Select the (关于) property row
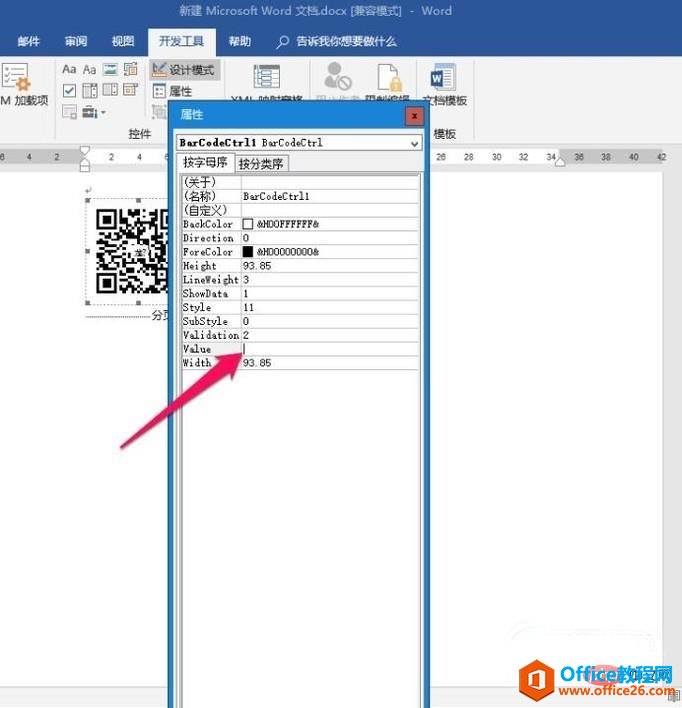This screenshot has height=708, width=682. tap(300, 182)
